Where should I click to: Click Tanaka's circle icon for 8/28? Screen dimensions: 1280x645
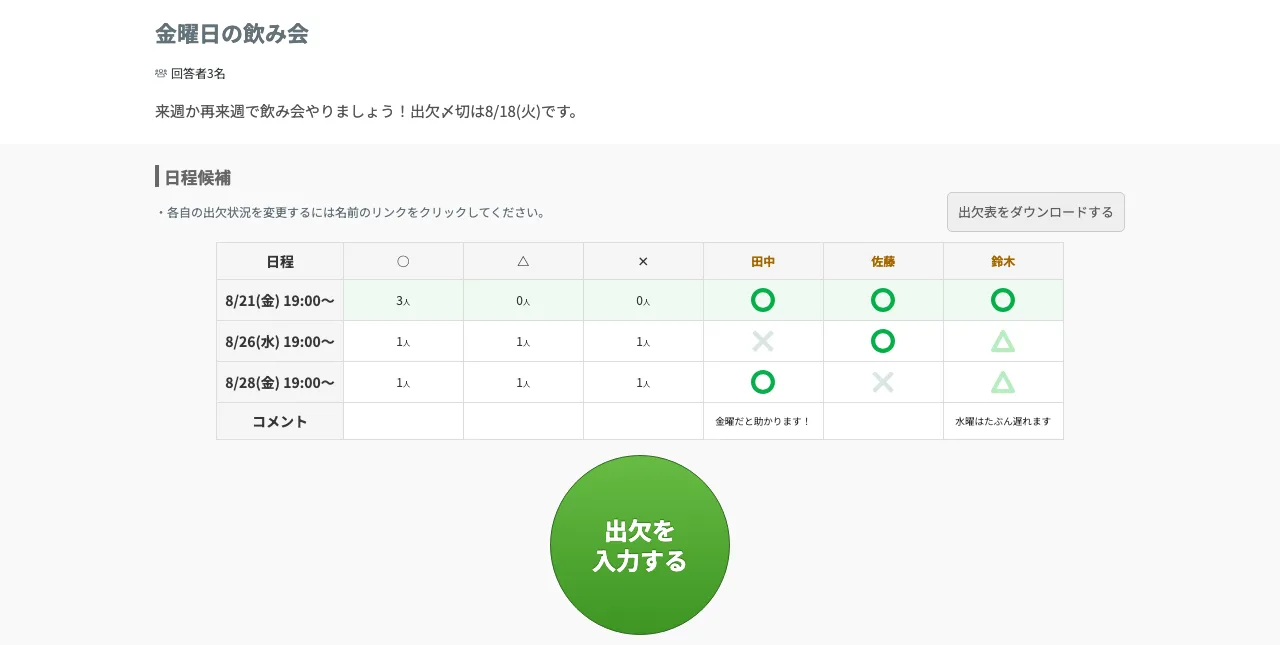click(x=763, y=382)
